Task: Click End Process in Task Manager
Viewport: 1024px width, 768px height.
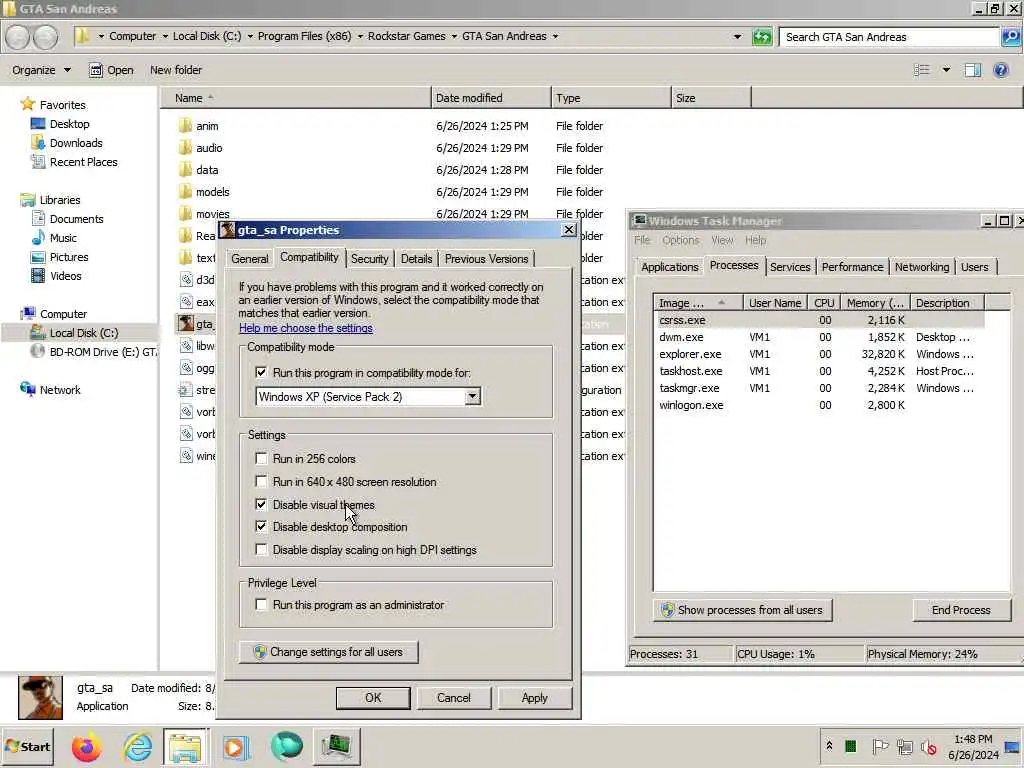Action: coord(961,610)
